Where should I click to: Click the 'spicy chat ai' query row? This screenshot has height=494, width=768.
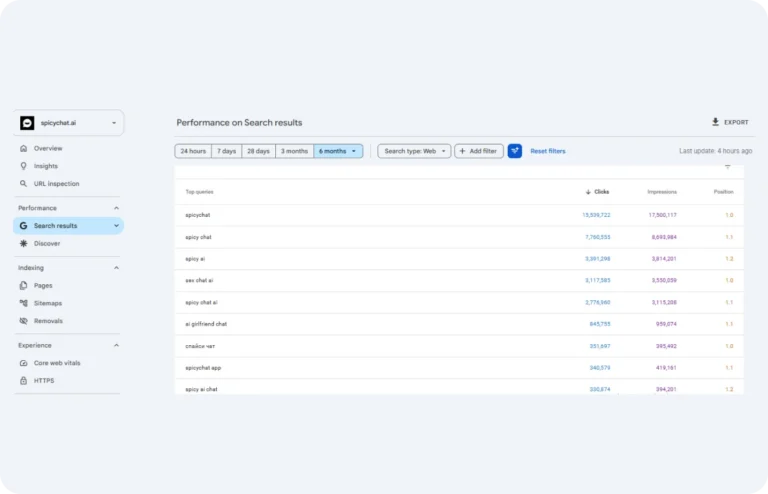coord(459,303)
